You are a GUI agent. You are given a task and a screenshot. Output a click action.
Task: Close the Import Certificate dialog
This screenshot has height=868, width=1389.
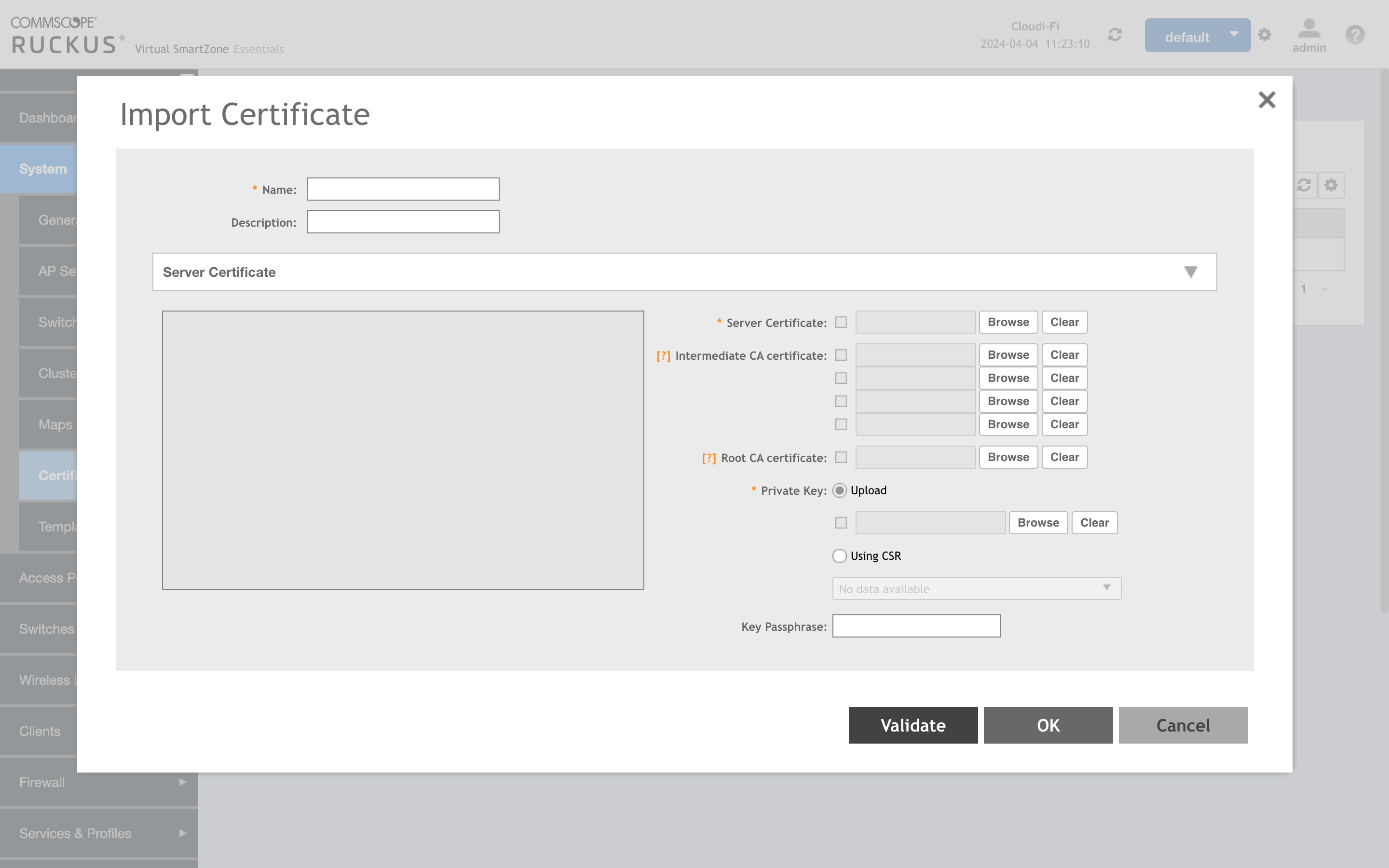click(x=1267, y=99)
